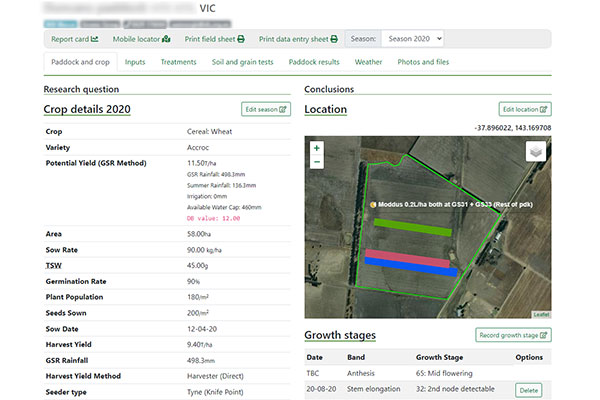Click printer icon beside Print field sheet
The width and height of the screenshot is (600, 400).
(x=241, y=39)
